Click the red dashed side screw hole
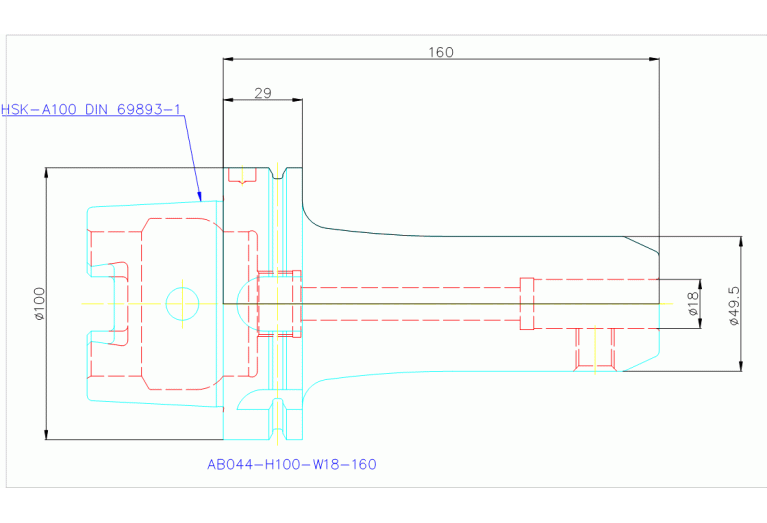Image resolution: width=767 pixels, height=523 pixels. click(595, 347)
